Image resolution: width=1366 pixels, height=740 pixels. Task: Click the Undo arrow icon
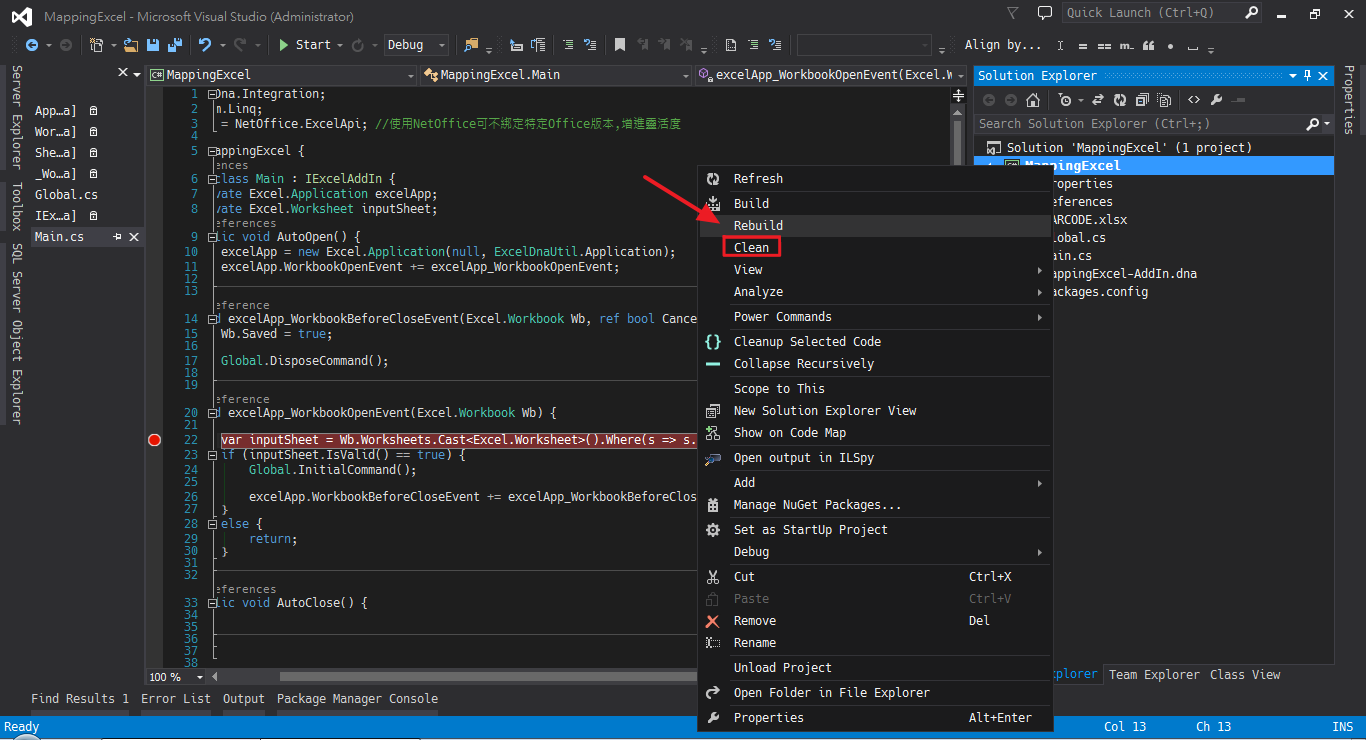pos(205,45)
